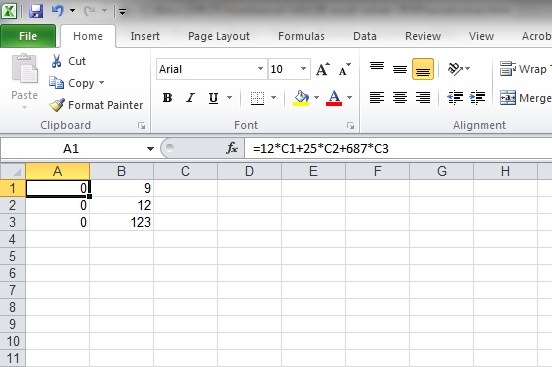
Task: Select row 4 header
Action: click(13, 239)
